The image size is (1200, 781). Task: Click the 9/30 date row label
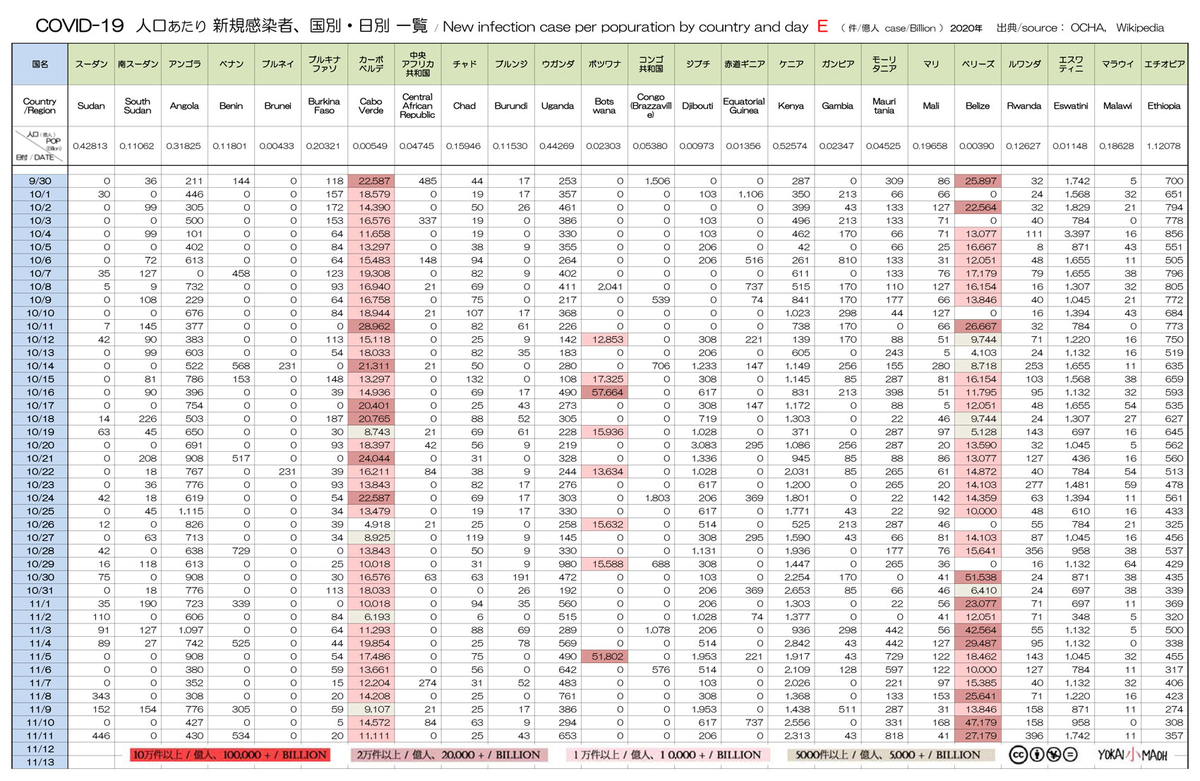tap(41, 180)
